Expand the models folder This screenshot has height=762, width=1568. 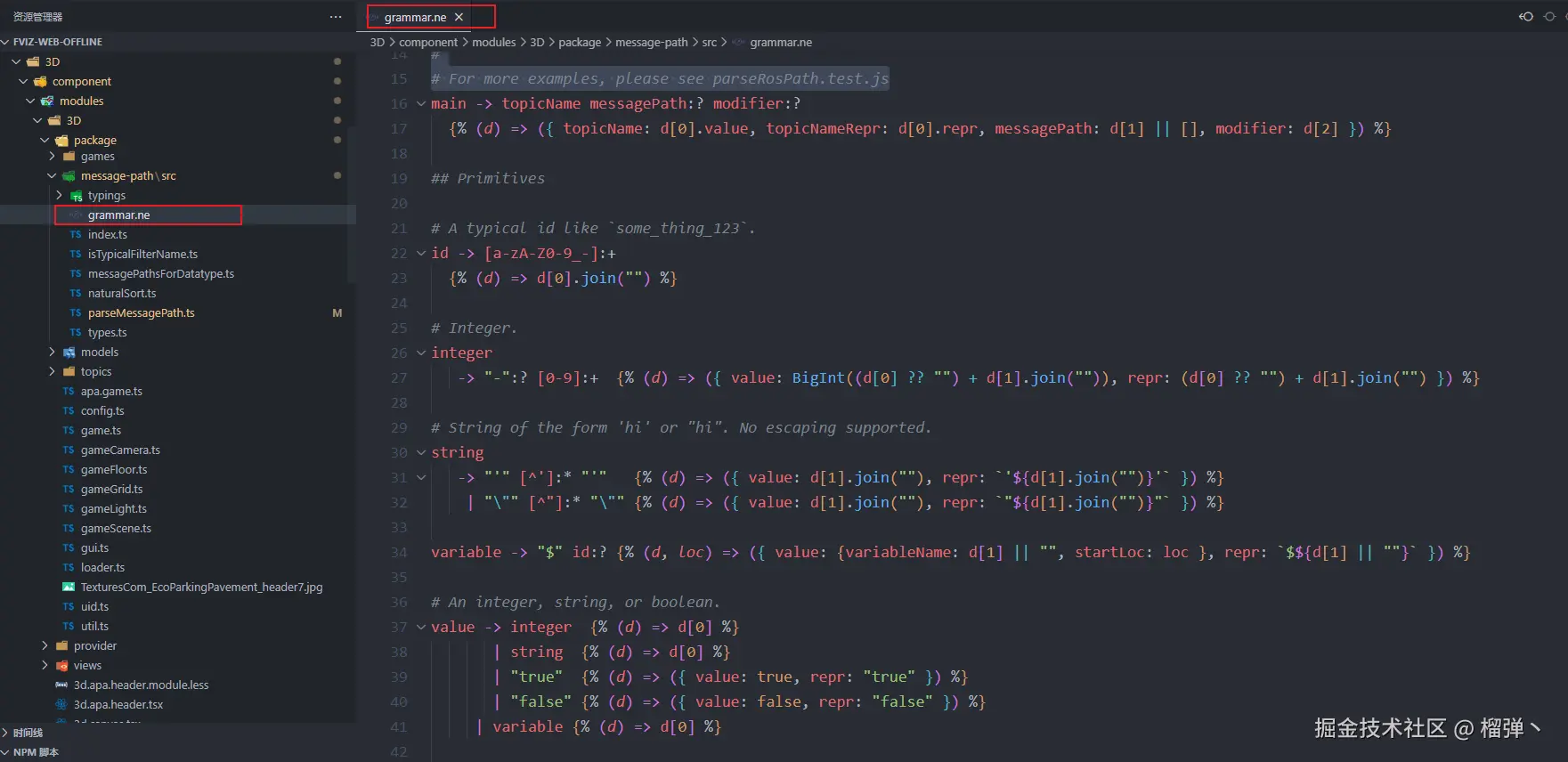52,352
